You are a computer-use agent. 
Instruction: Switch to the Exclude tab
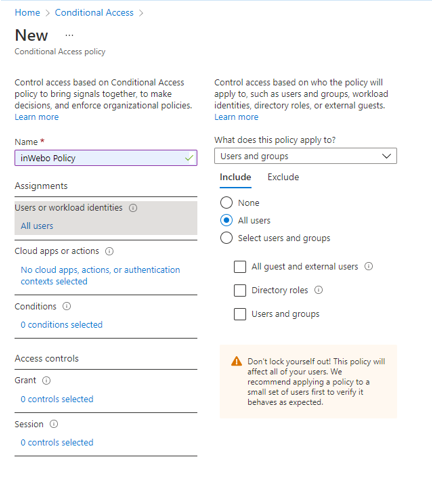coord(283,177)
